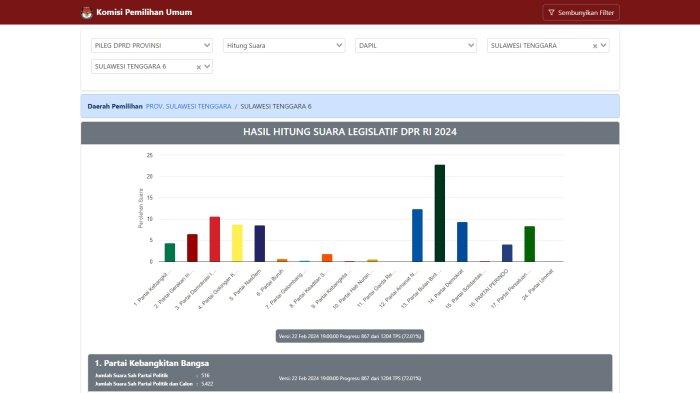Click the green Partai Persatuan bar
Image resolution: width=700 pixels, height=393 pixels.
tap(529, 244)
